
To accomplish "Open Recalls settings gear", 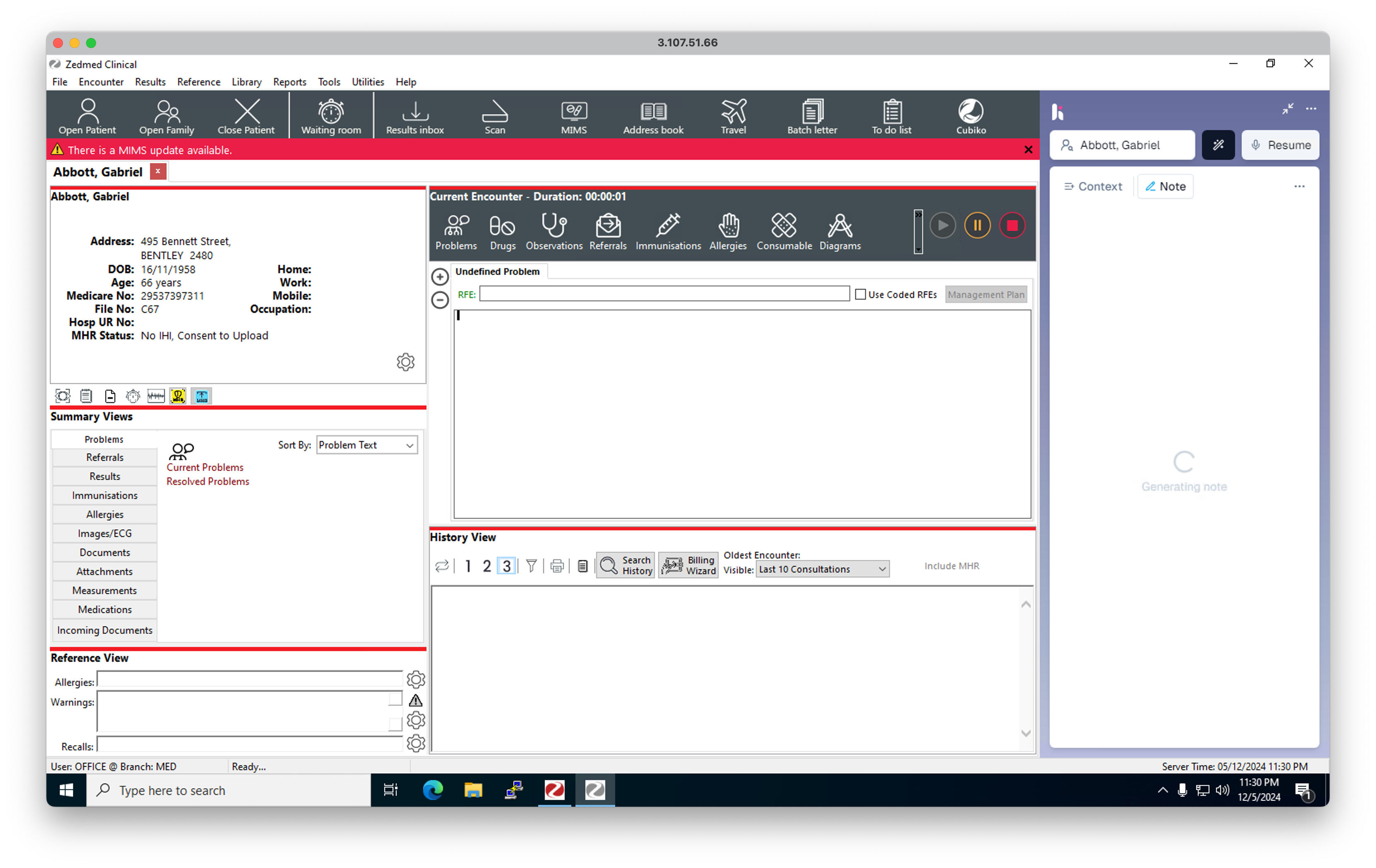I will (x=416, y=743).
